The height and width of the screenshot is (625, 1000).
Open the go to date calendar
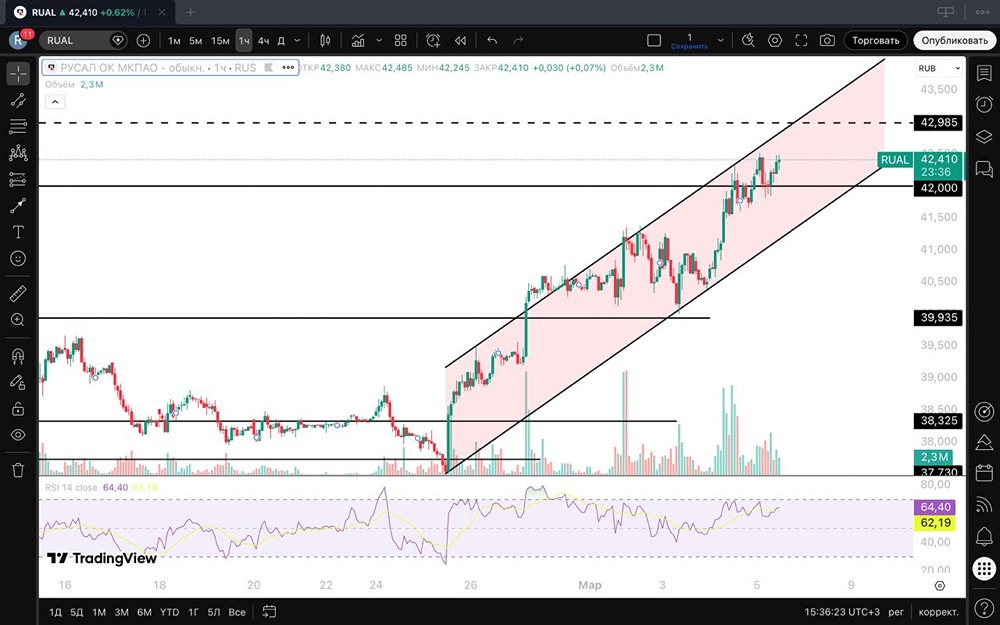pos(269,612)
